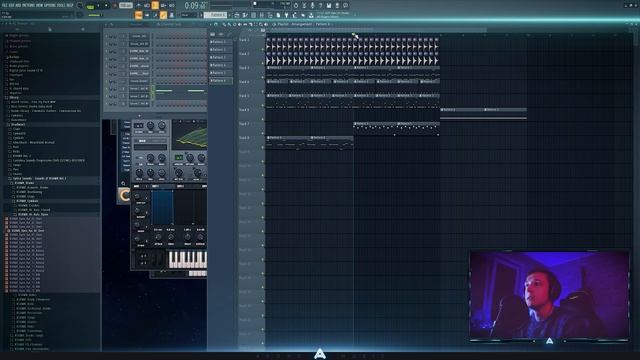
Task: Toggle first Channel rack channel's green mute LED
Action: 107,36
